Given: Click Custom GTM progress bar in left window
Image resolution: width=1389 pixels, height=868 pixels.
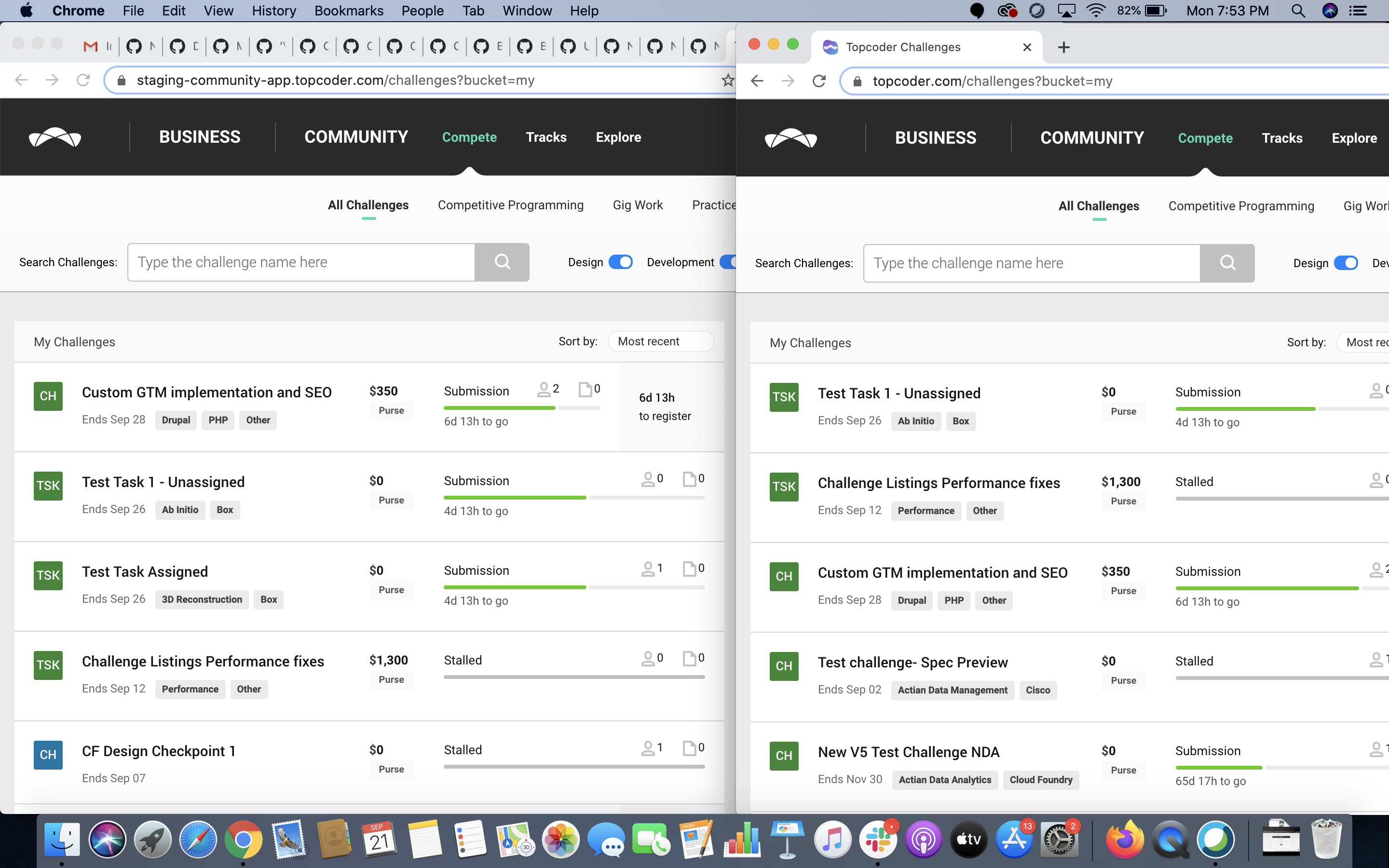Looking at the screenshot, I should [522, 407].
